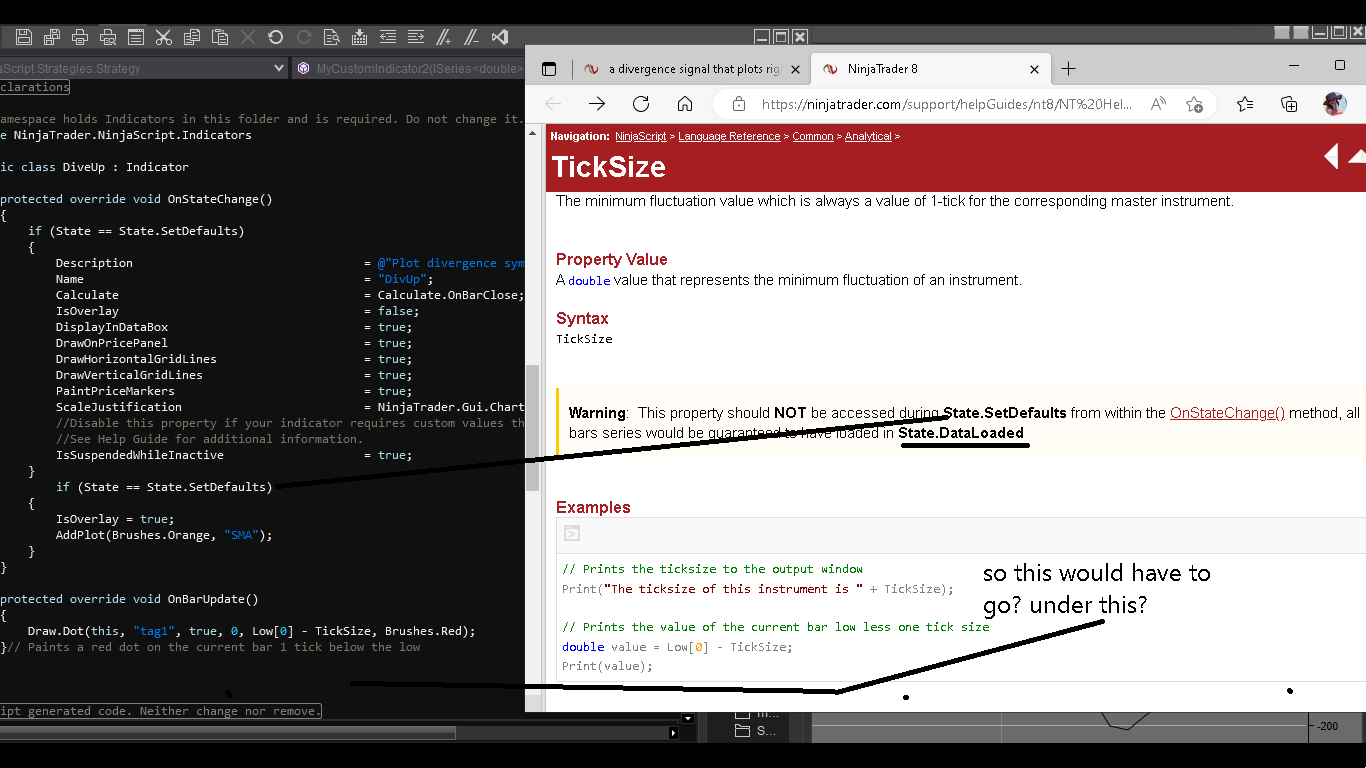Open the Strategies.Strategy type dropdown
The width and height of the screenshot is (1366, 768).
279,68
